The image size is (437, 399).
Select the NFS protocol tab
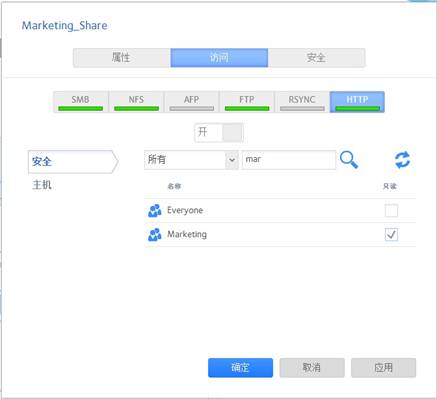[x=136, y=102]
